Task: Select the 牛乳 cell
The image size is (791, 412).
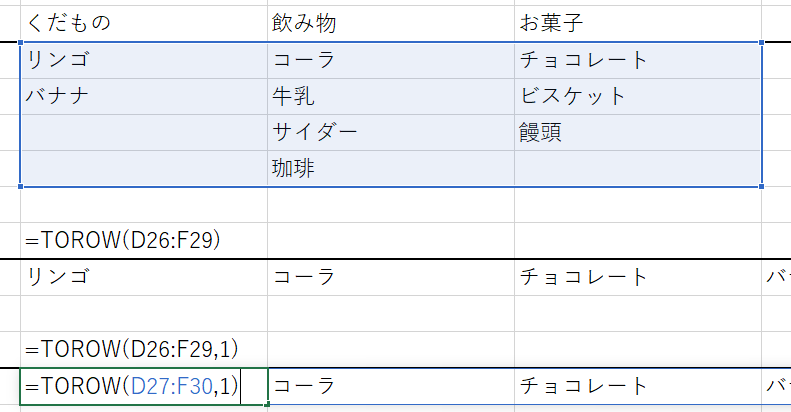Action: 294,96
